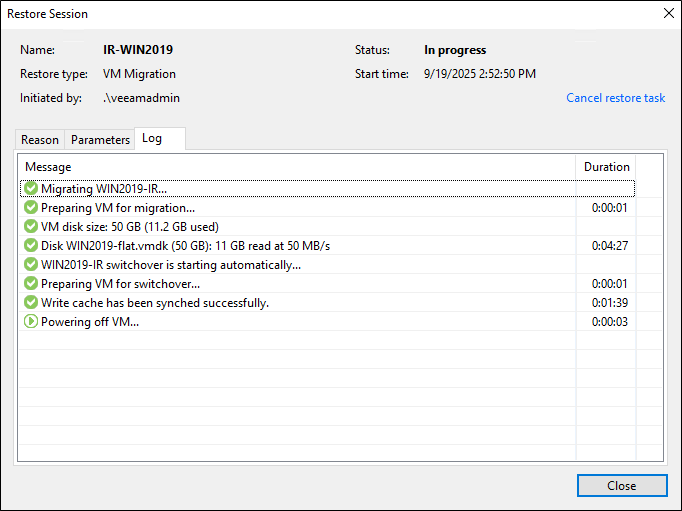Click check icon beside Disk WIN2019-flat.vmdk entry
The height and width of the screenshot is (511, 682).
31,246
